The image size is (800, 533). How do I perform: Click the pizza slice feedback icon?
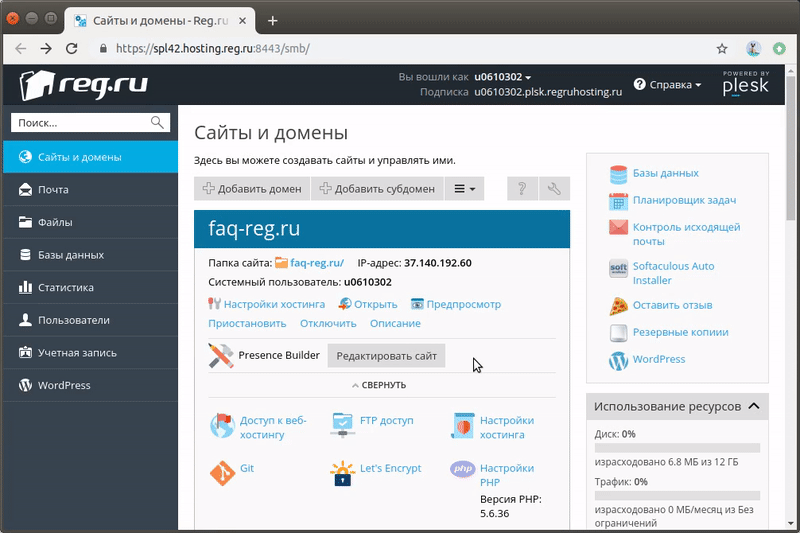click(618, 306)
